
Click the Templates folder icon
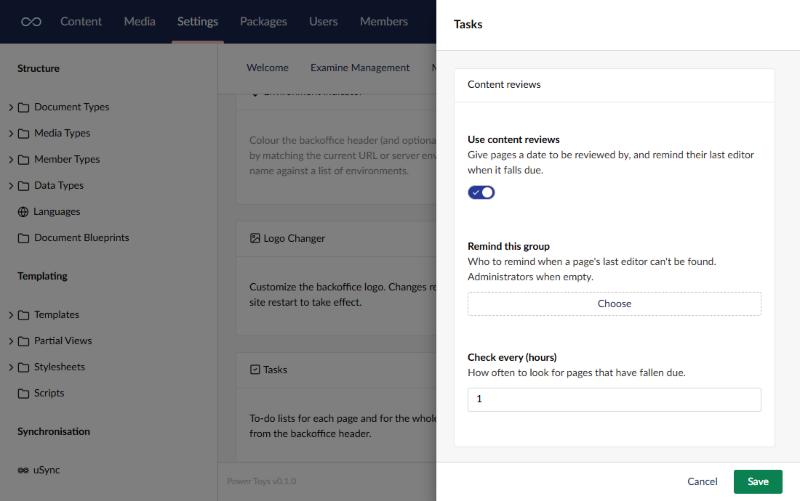tap(23, 315)
